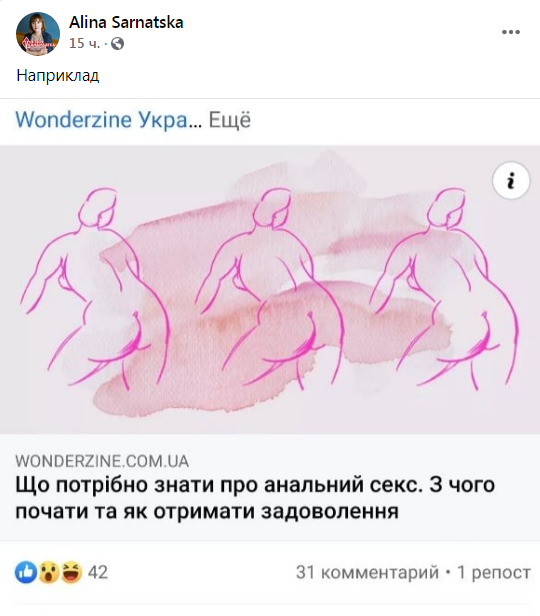The height and width of the screenshot is (616, 540).
Task: Click the globe public audience icon
Action: (x=117, y=44)
